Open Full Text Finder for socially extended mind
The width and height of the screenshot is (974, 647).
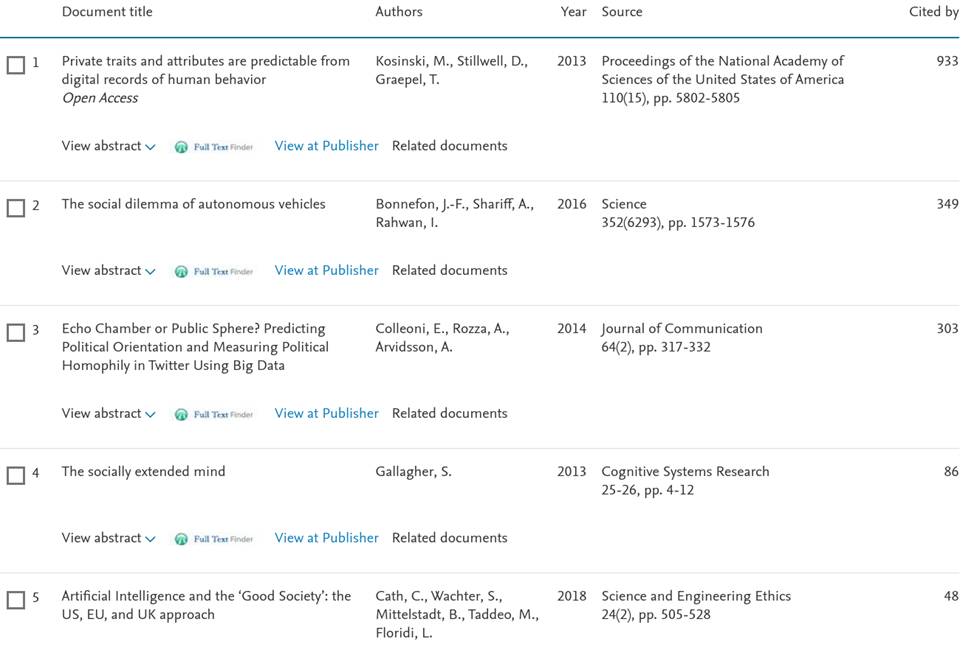tap(213, 539)
